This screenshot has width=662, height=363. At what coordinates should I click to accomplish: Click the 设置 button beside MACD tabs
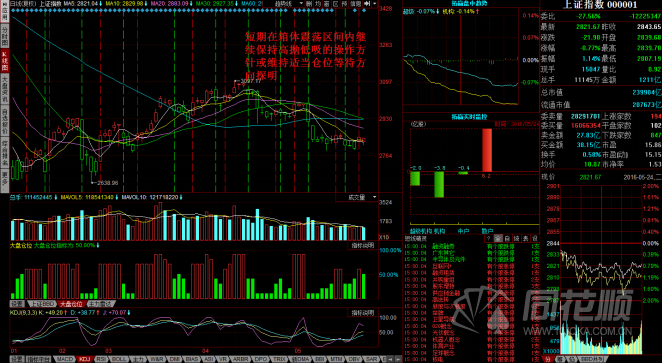pyautogui.click(x=17, y=359)
